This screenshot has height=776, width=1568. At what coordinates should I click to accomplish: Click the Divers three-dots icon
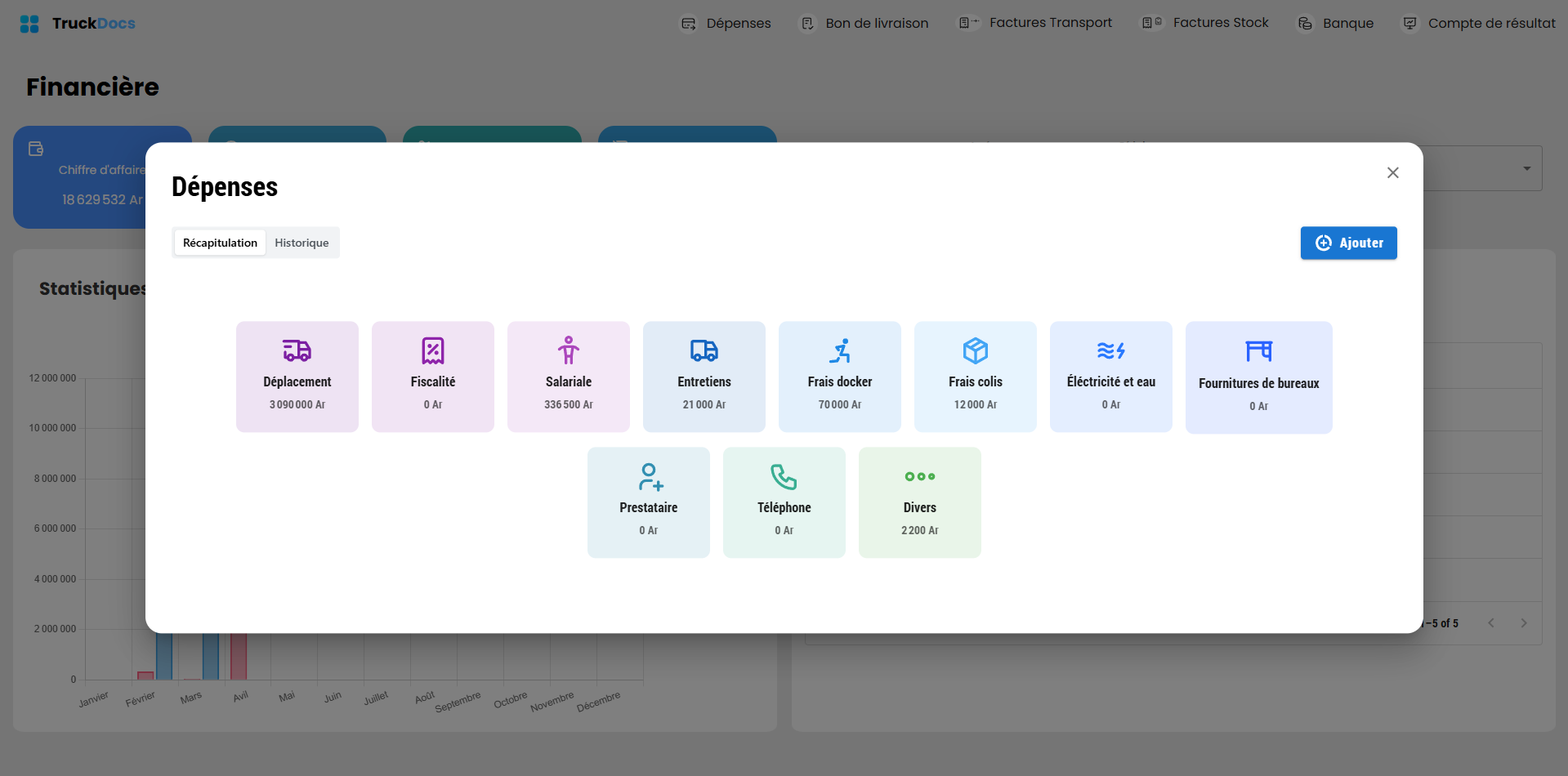920,476
